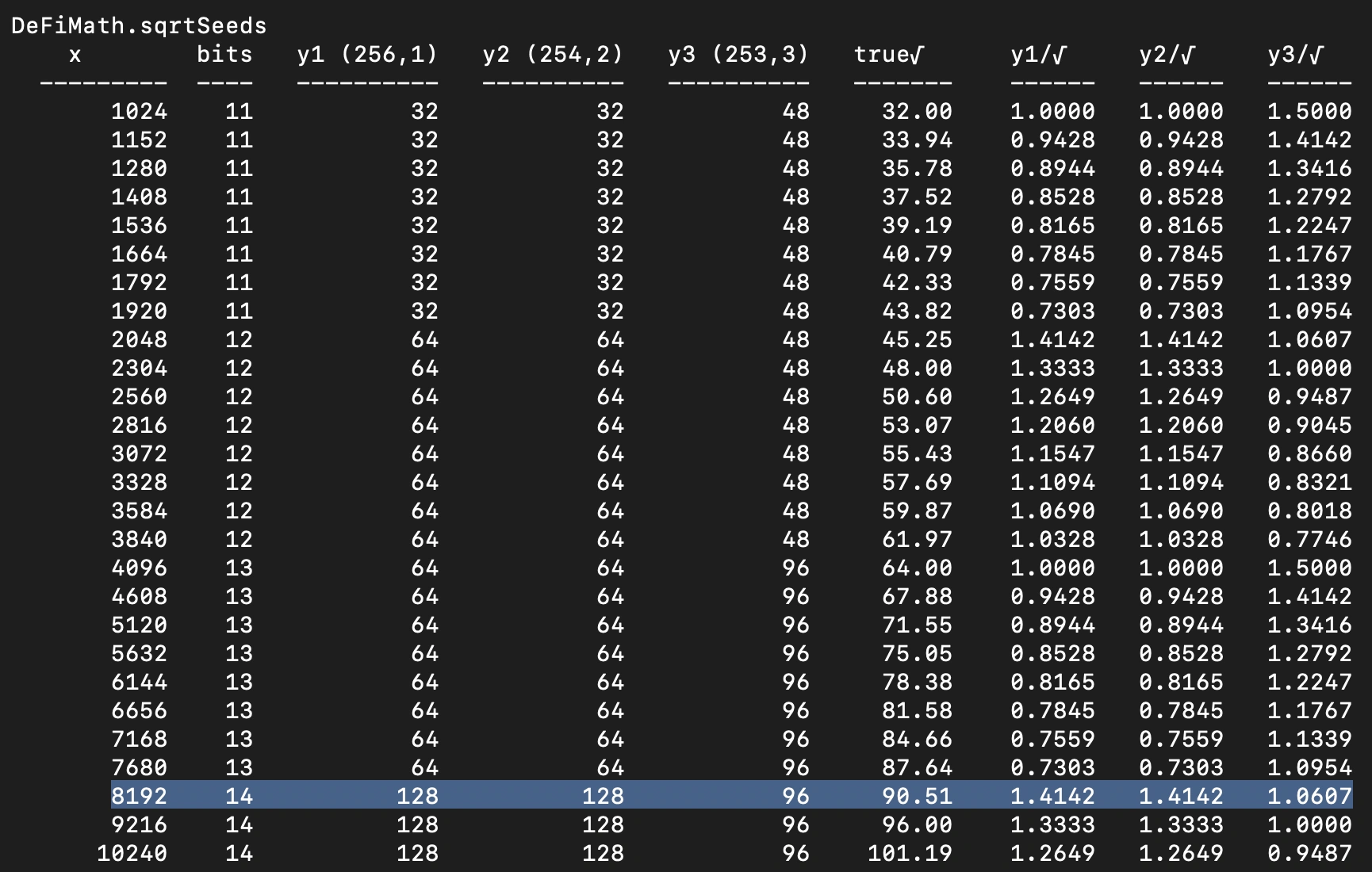Viewport: 1372px width, 872px height.
Task: Click true√ value 53.07
Action: [917, 426]
